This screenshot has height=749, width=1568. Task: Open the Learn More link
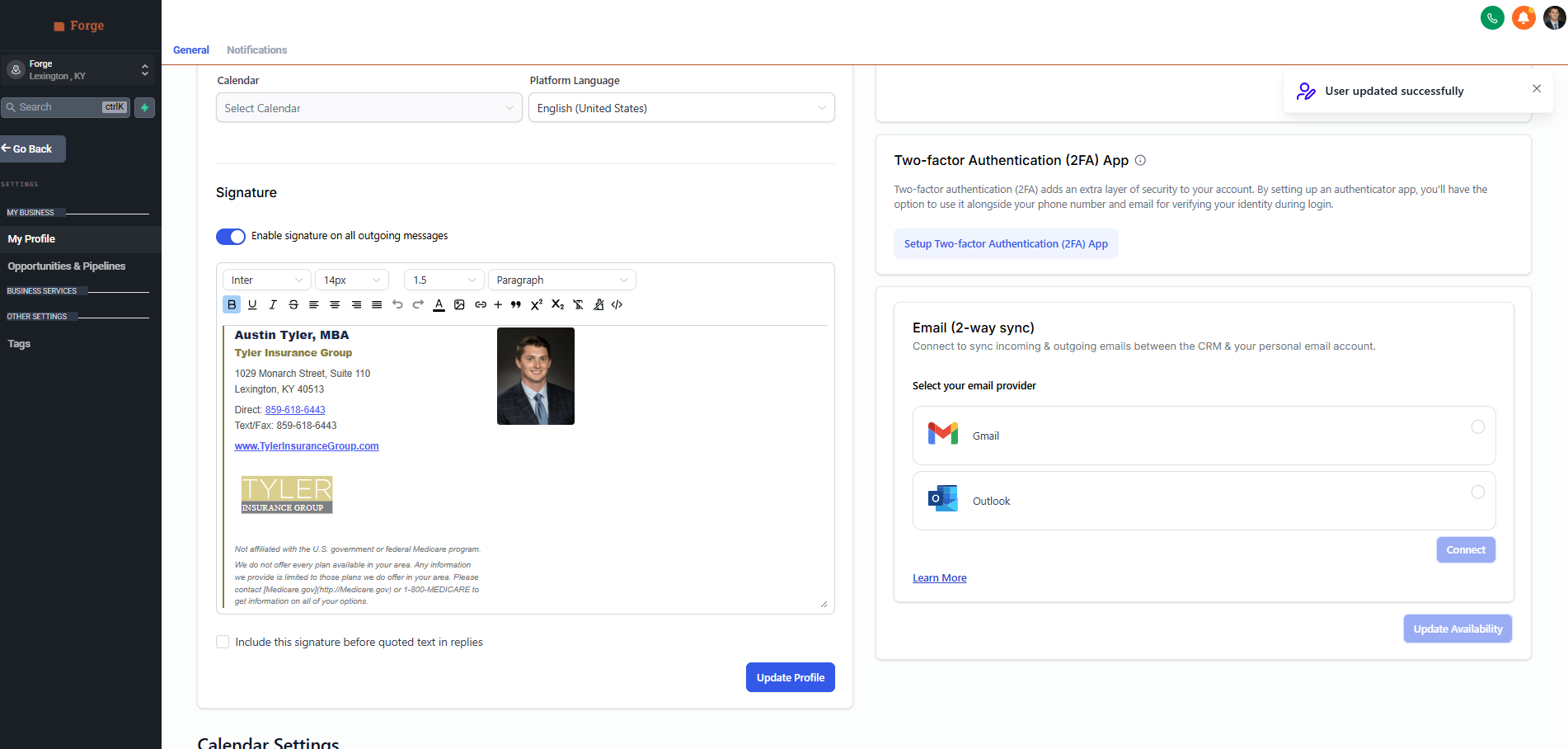(x=940, y=578)
